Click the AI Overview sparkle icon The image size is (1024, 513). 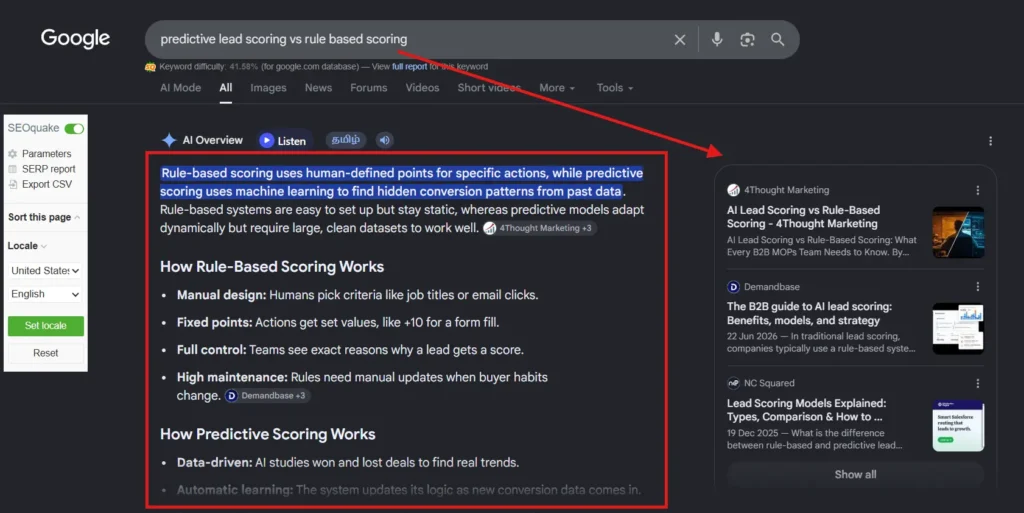tap(169, 140)
